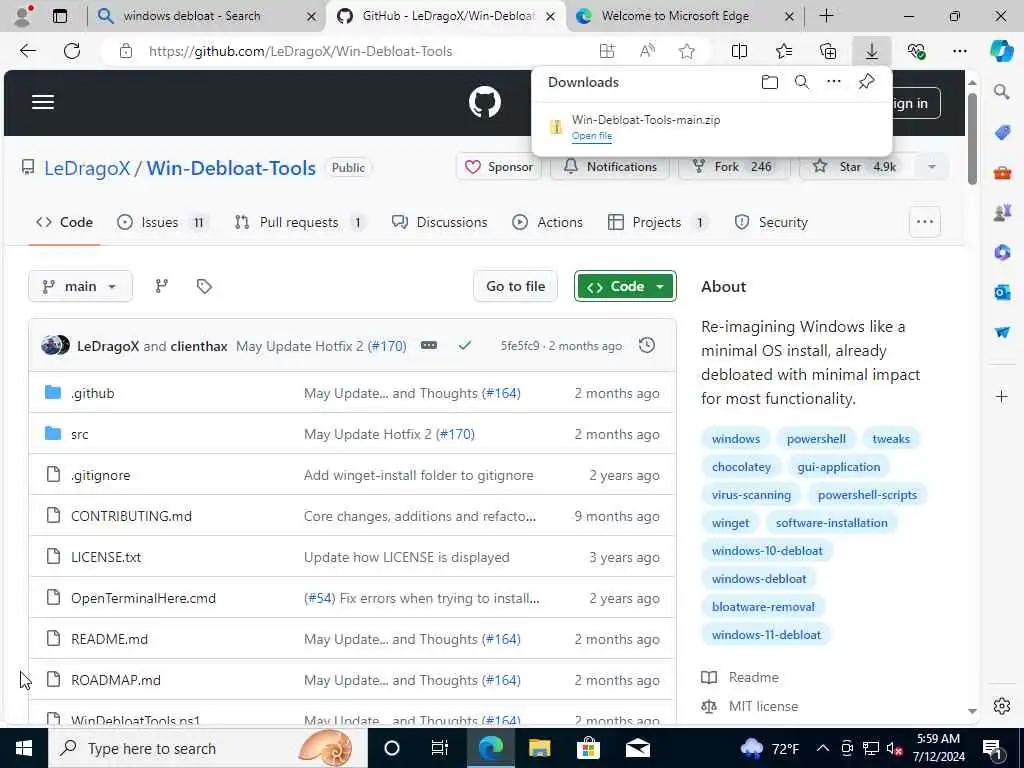Viewport: 1024px width, 768px height.
Task: Open File Explorer from taskbar
Action: click(x=539, y=748)
